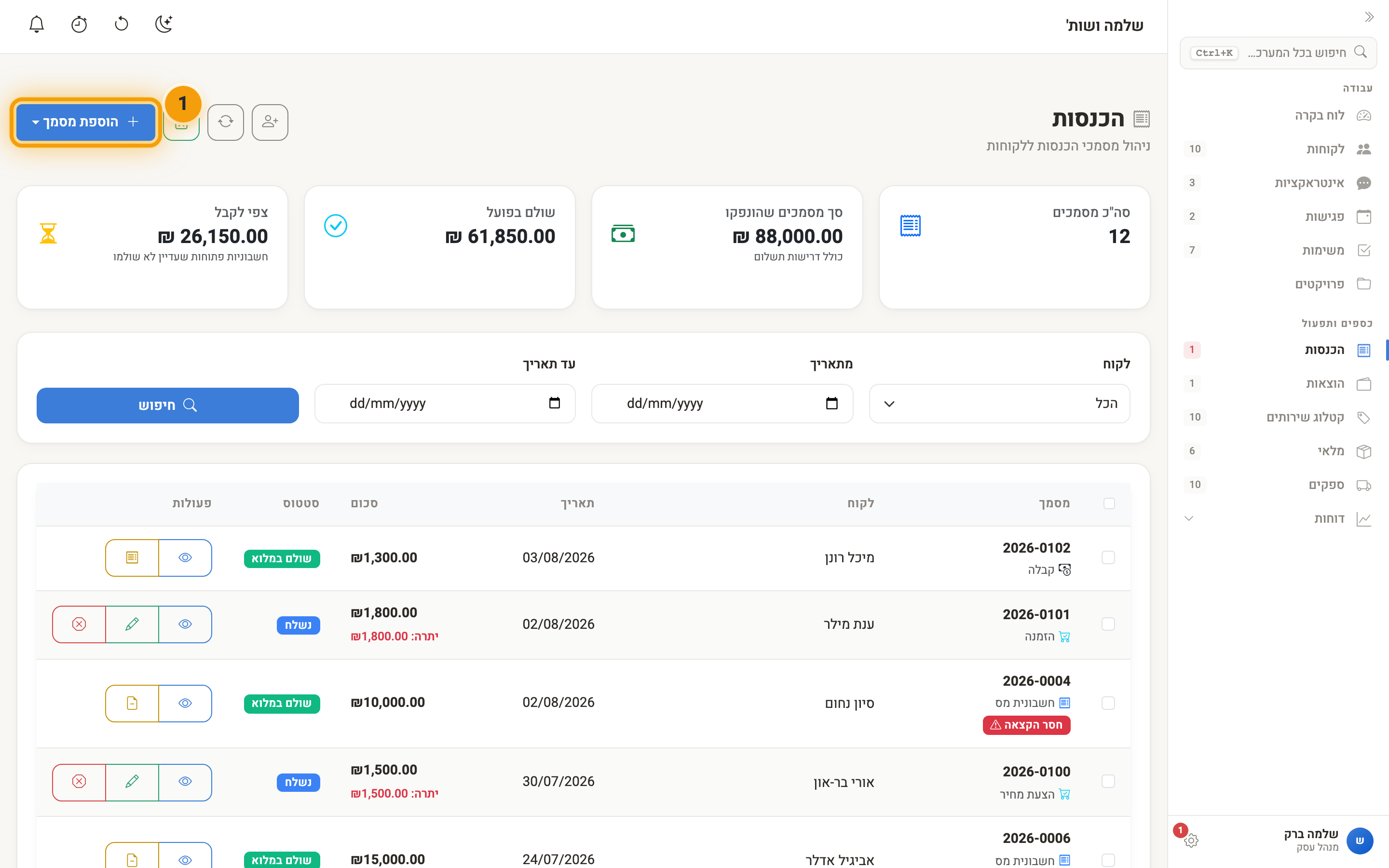Viewport: 1389px width, 868px height.
Task: Cancel order 2026-0101 with red X
Action: coord(79,624)
